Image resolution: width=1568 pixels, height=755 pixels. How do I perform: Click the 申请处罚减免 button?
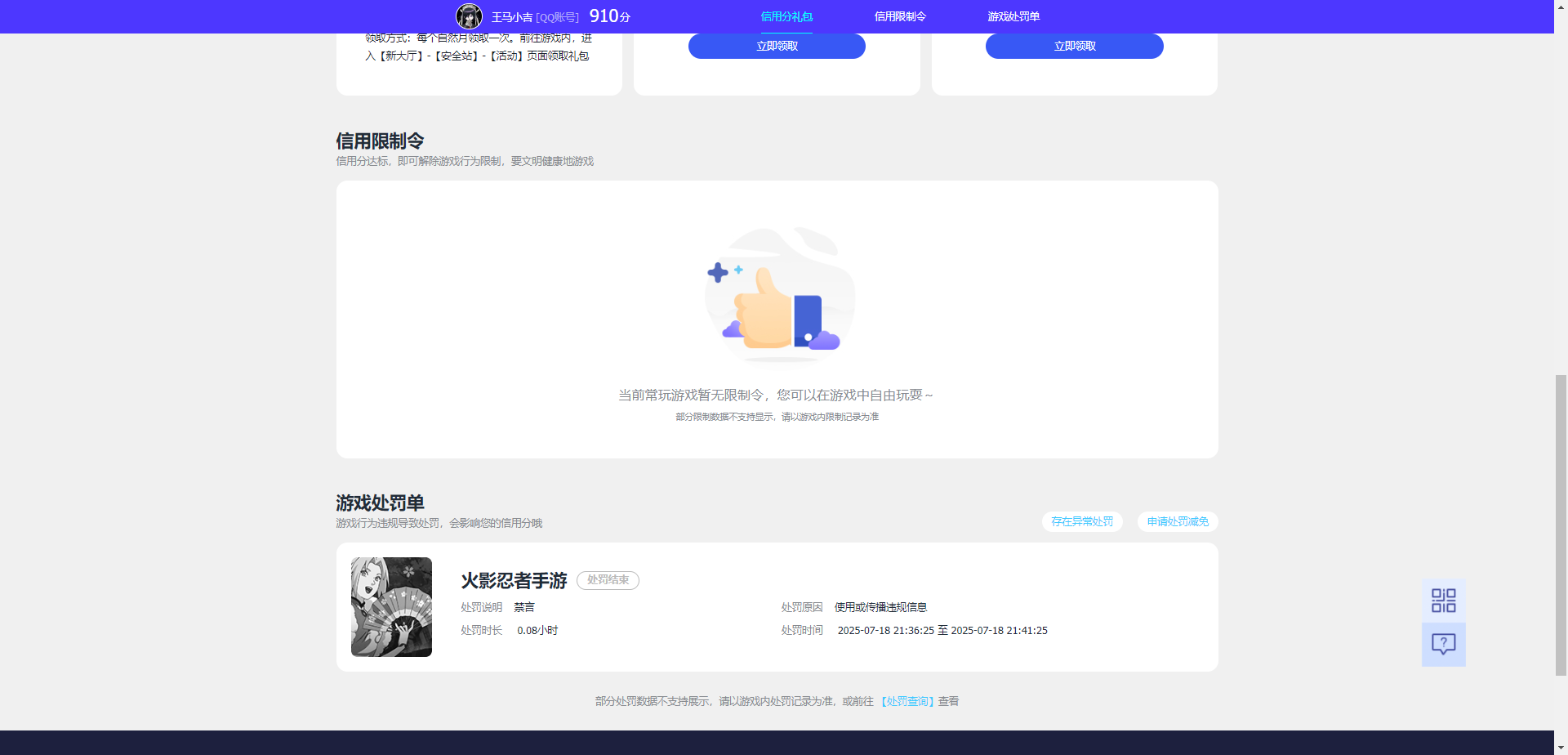pos(1178,521)
